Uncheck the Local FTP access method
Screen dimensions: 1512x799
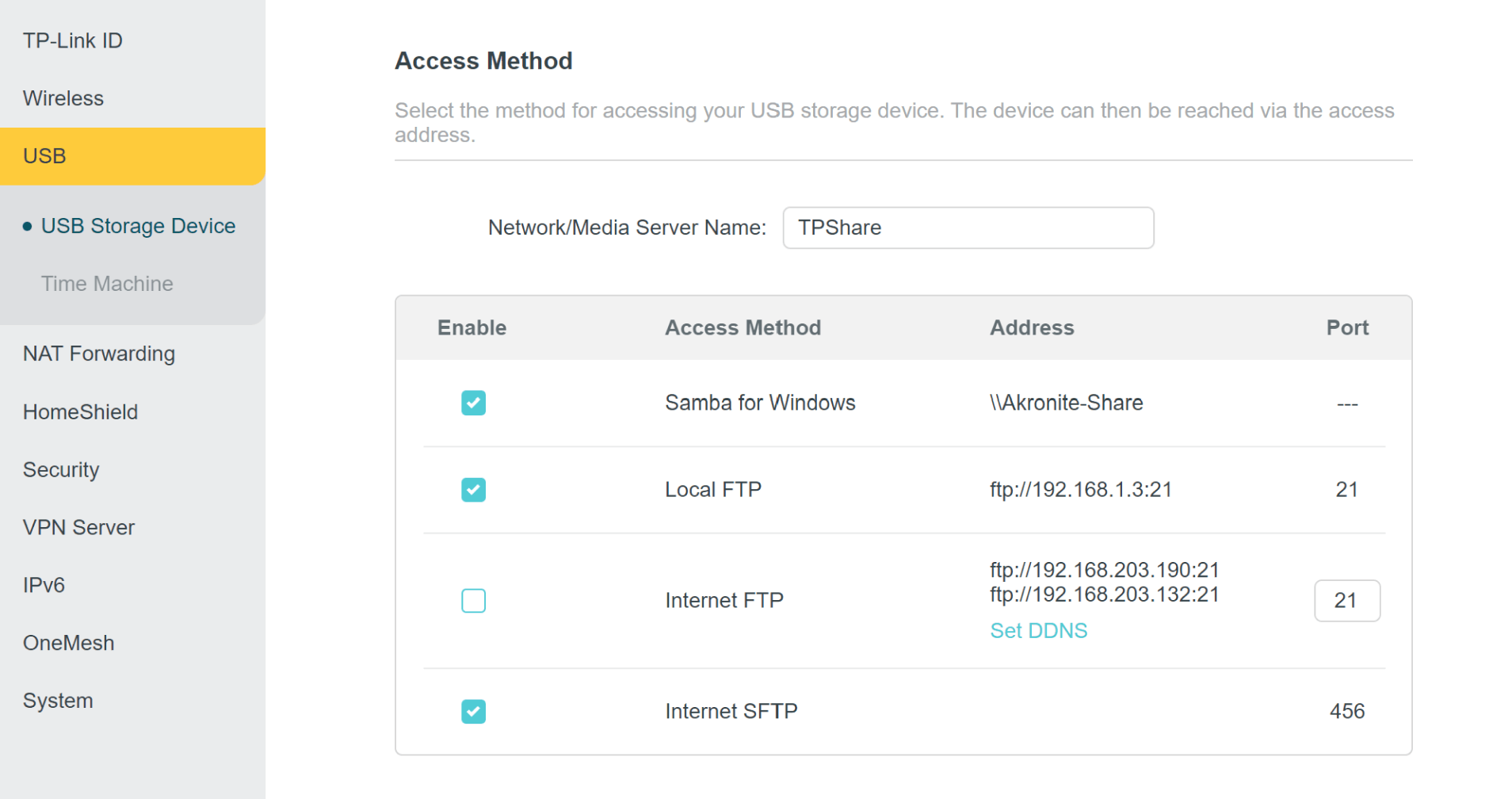[473, 490]
